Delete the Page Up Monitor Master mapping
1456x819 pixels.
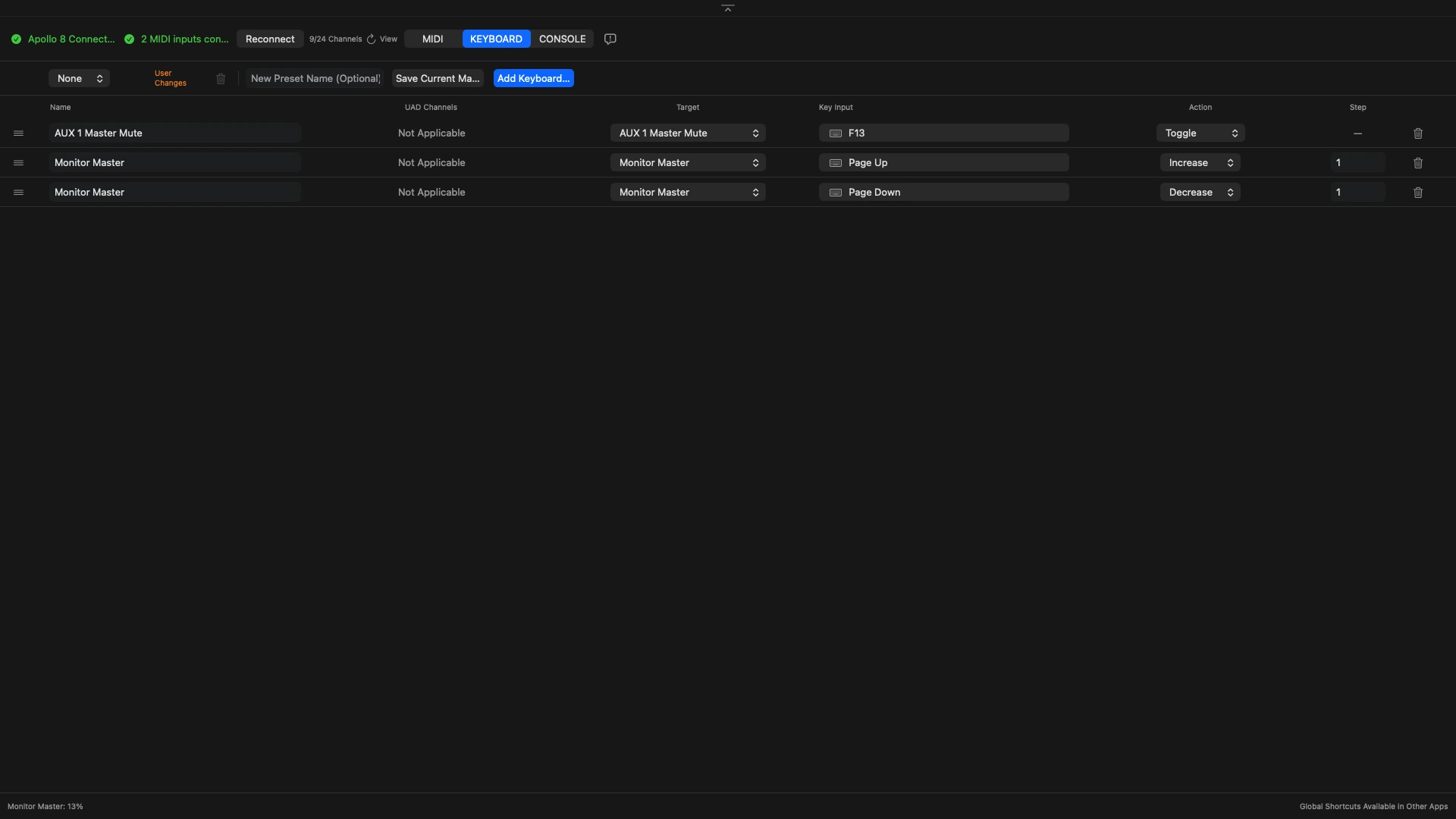pos(1418,163)
